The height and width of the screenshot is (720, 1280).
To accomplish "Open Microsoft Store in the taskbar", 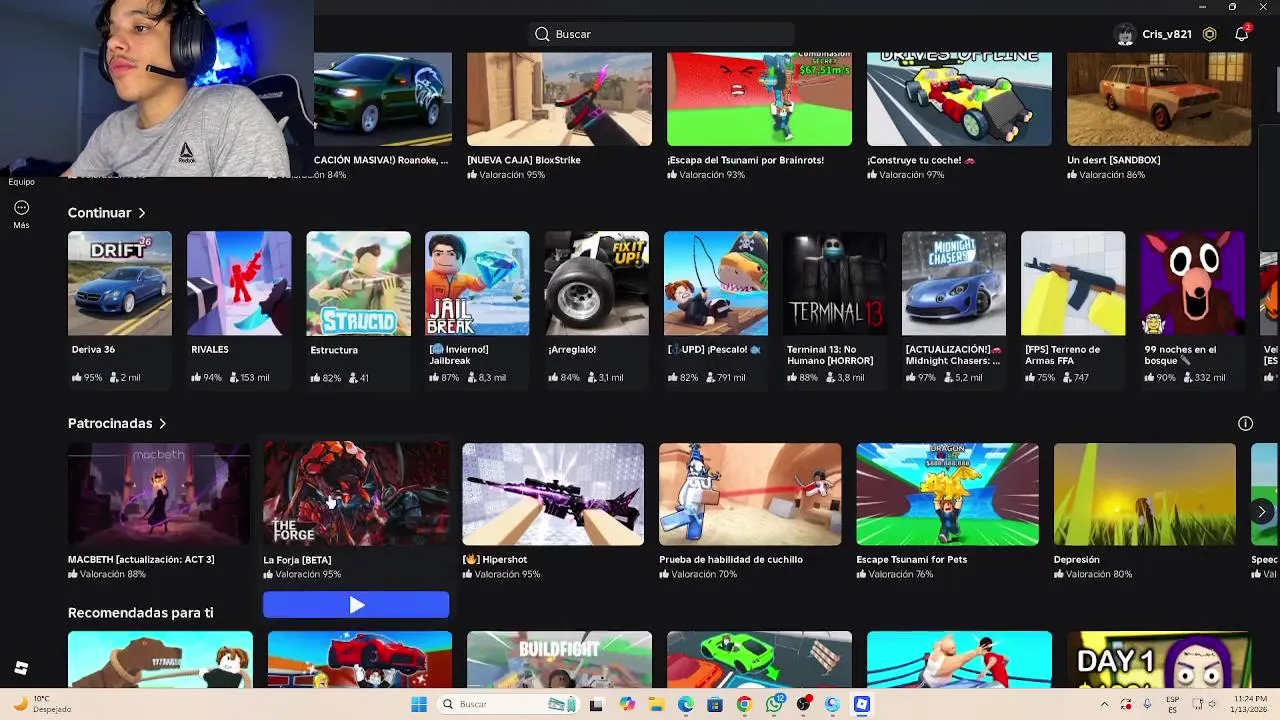I will [x=715, y=704].
